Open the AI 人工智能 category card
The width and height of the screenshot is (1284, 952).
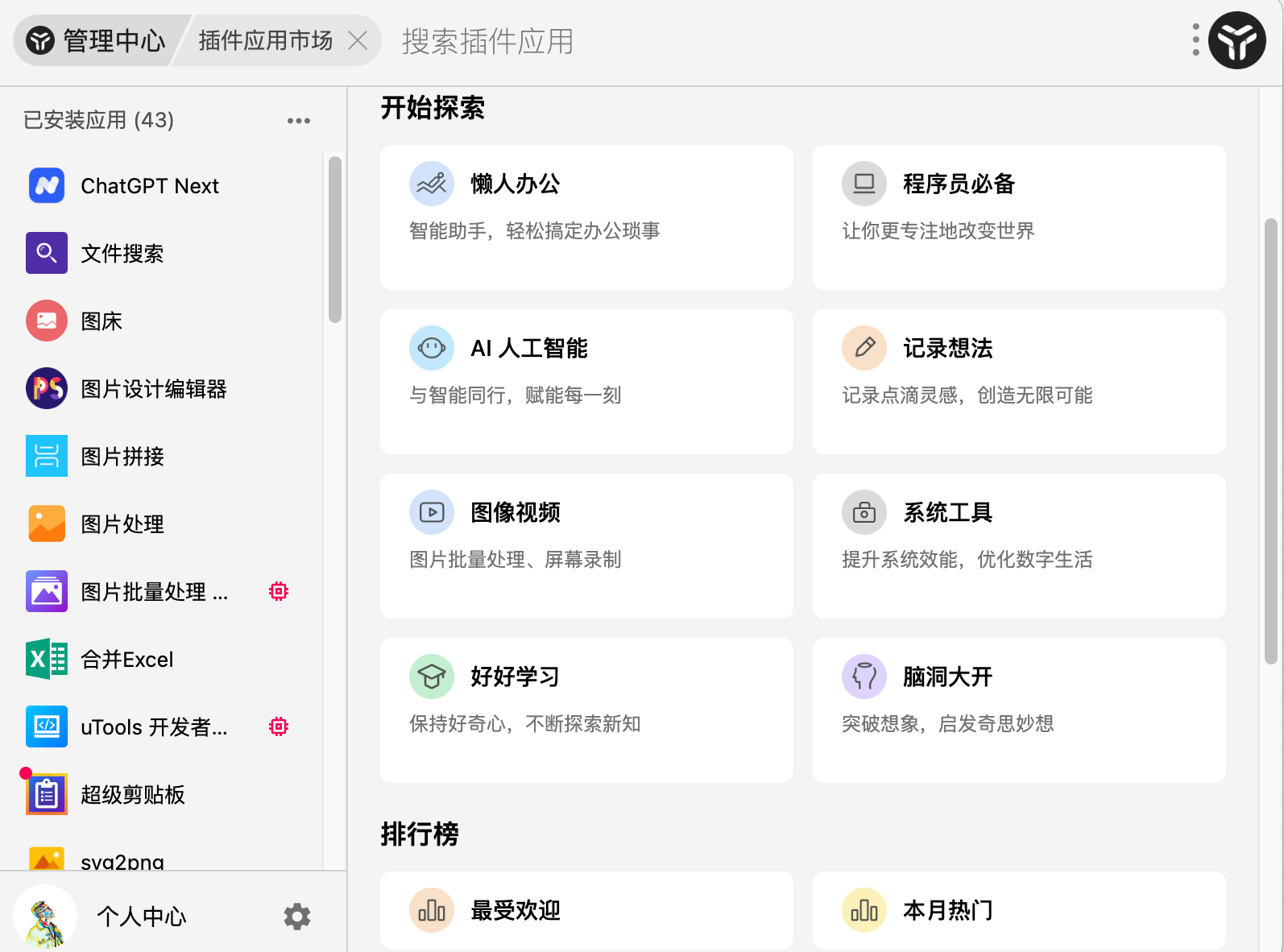click(586, 382)
